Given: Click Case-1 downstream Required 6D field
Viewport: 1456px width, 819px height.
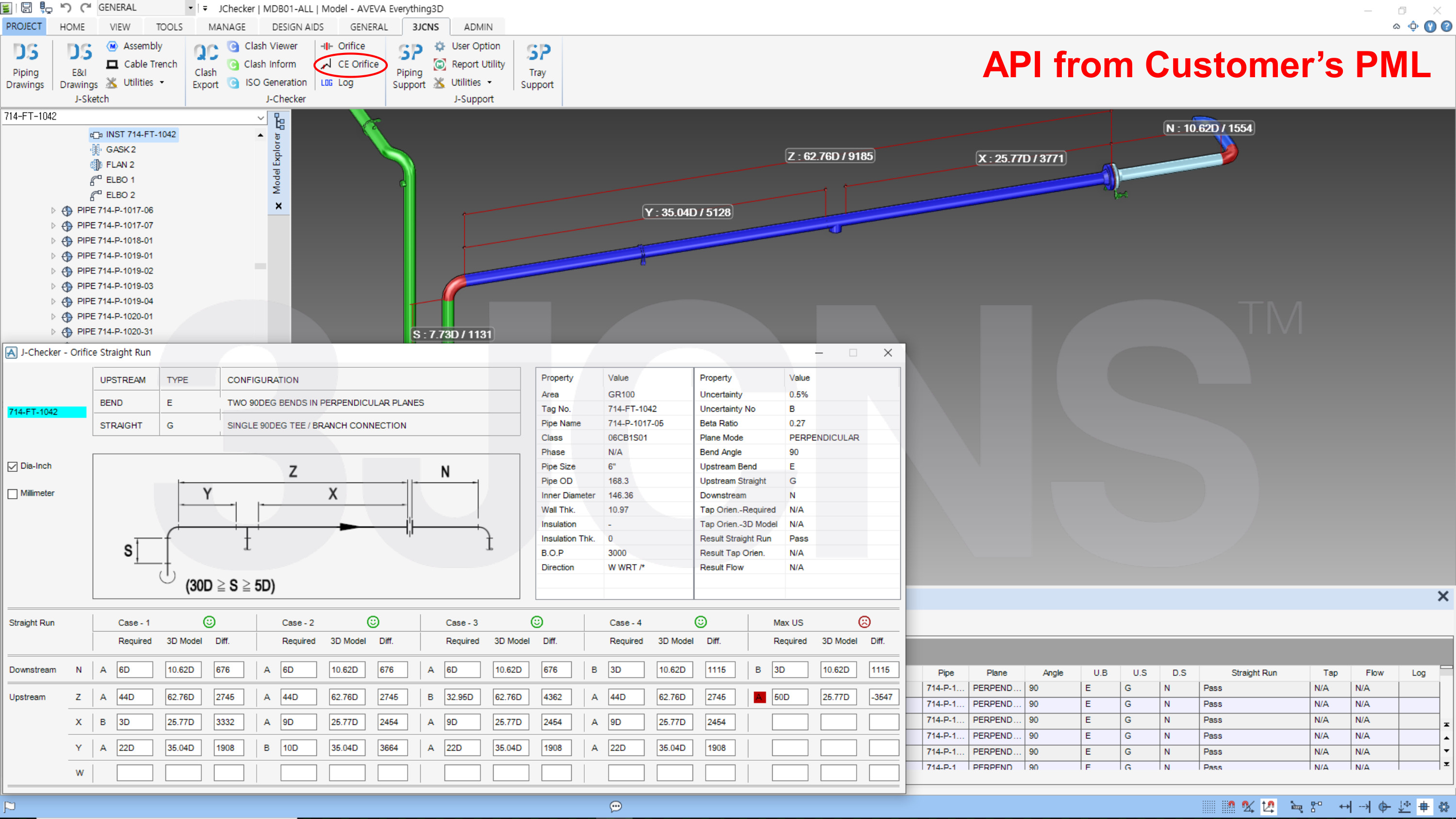Looking at the screenshot, I should (134, 670).
